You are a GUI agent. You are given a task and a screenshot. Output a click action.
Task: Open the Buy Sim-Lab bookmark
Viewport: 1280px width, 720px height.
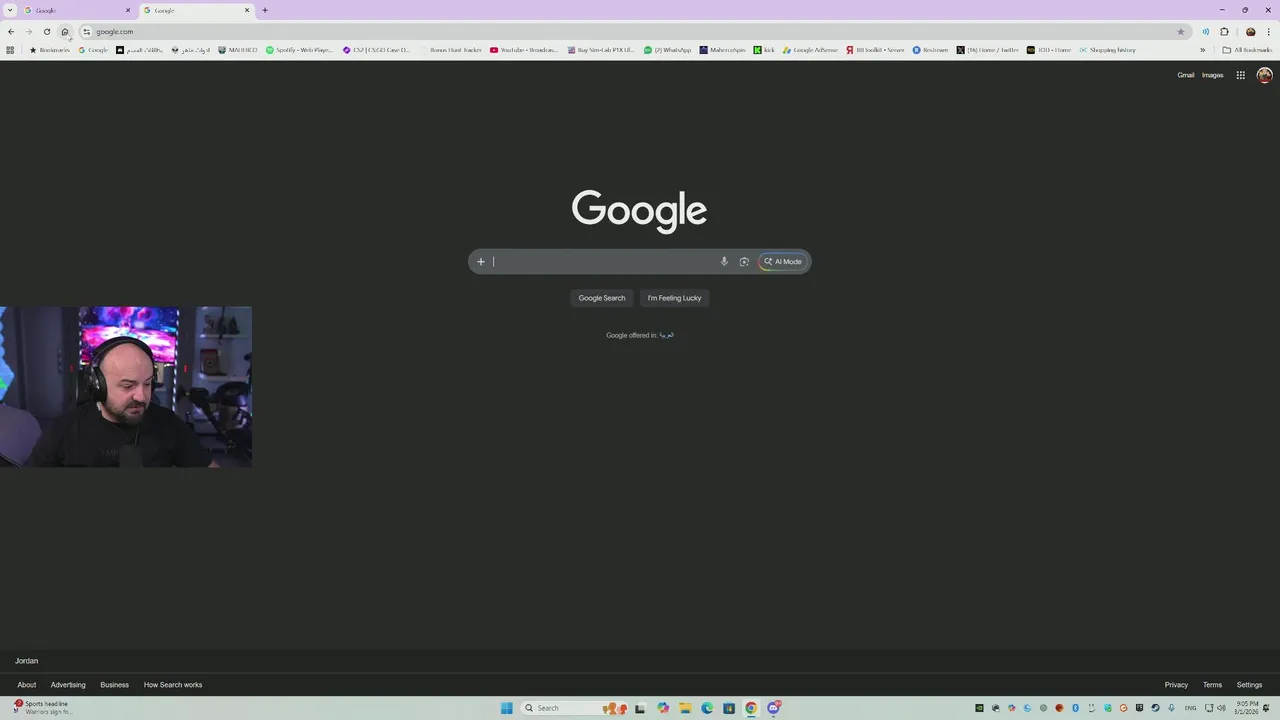coord(601,50)
